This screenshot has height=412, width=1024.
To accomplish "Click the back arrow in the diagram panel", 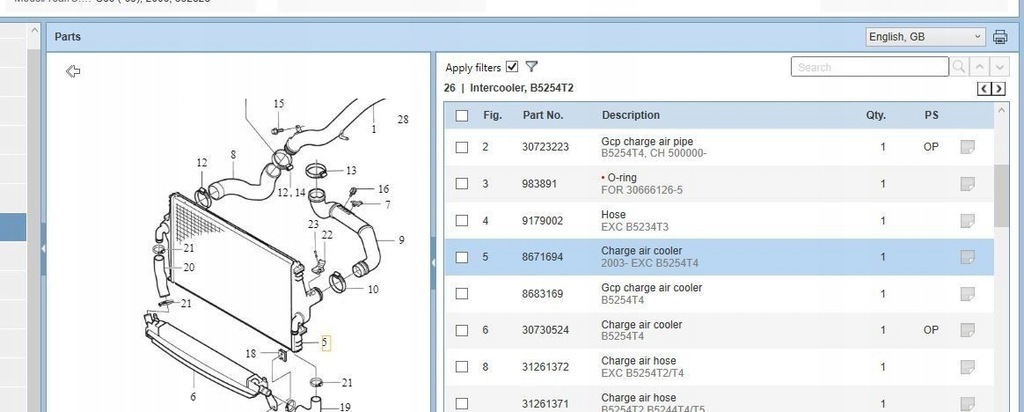I will tap(73, 71).
